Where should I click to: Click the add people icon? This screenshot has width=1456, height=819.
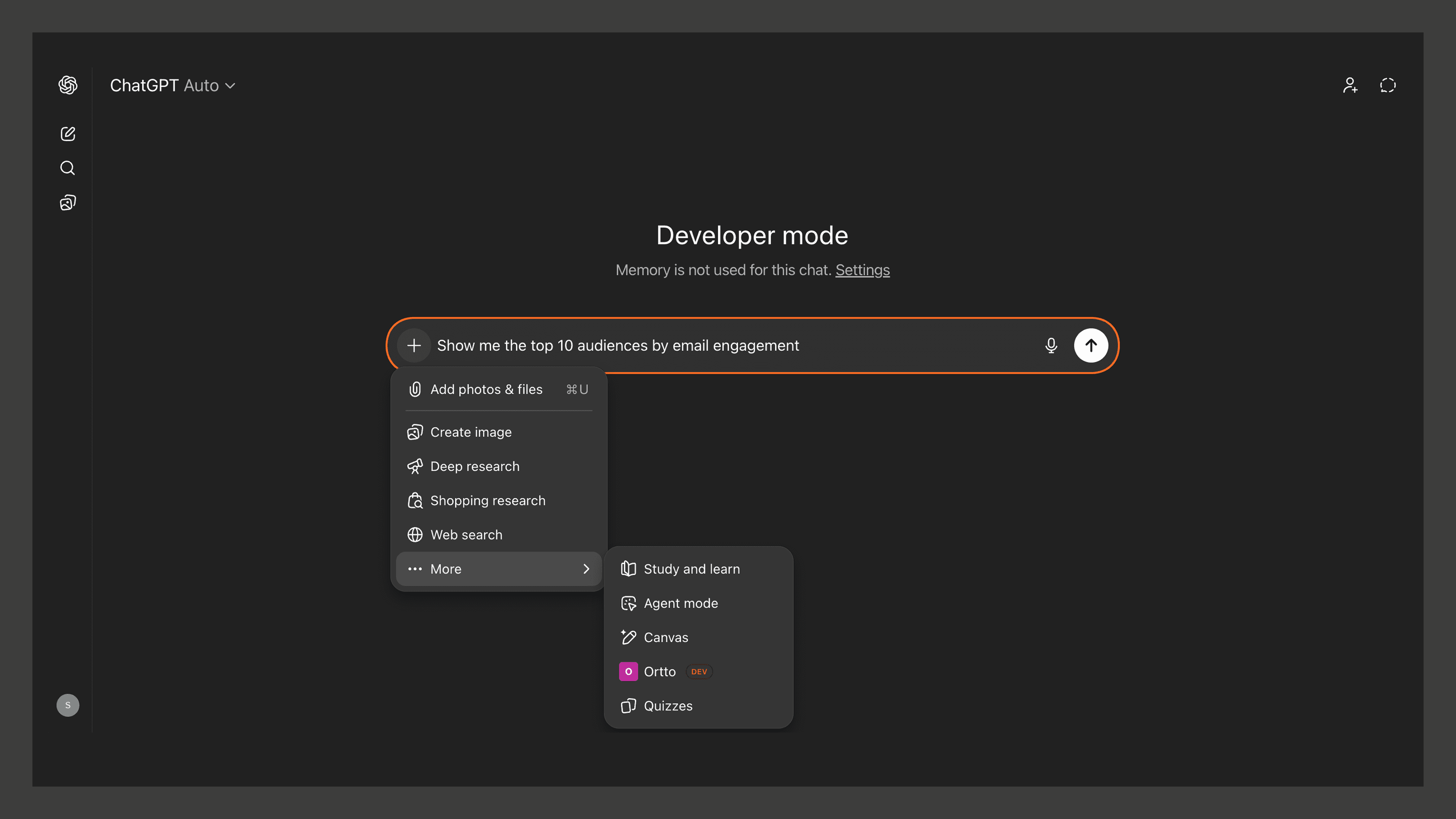tap(1350, 85)
